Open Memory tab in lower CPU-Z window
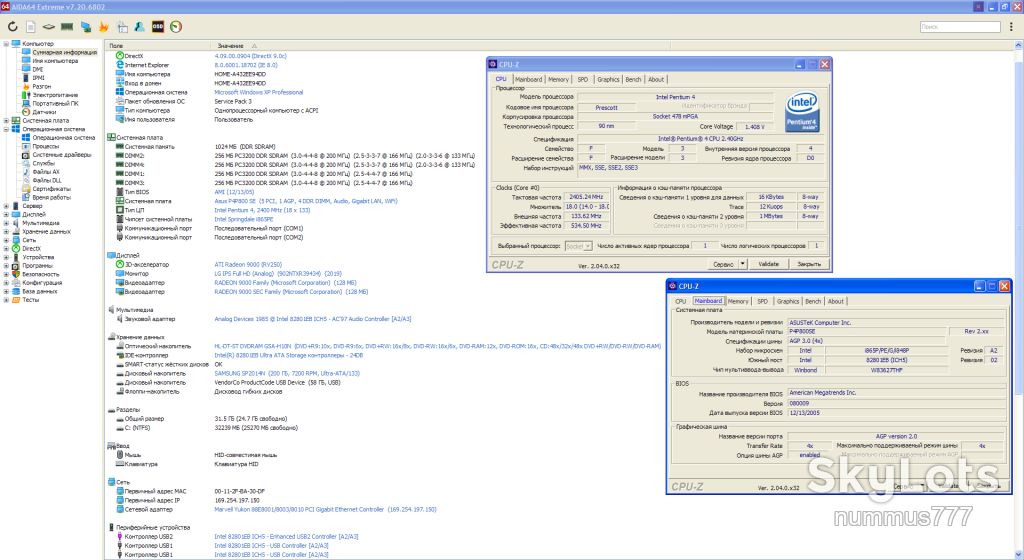The width and height of the screenshot is (1024, 560). click(738, 301)
